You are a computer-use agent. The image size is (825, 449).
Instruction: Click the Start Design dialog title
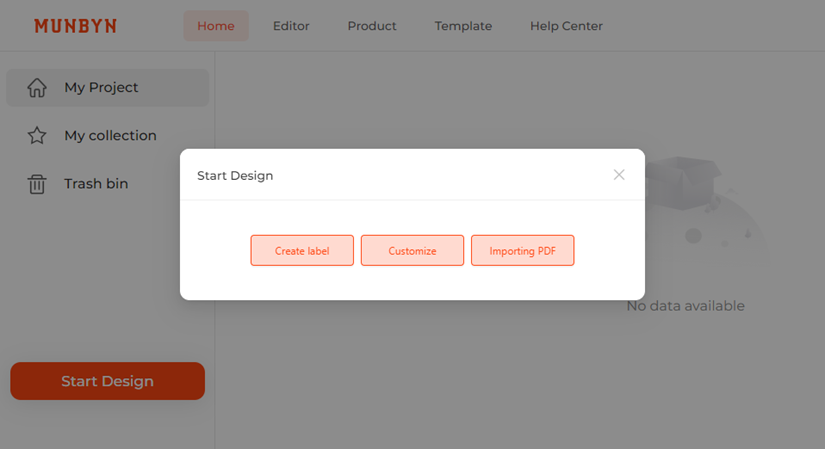pyautogui.click(x=235, y=175)
